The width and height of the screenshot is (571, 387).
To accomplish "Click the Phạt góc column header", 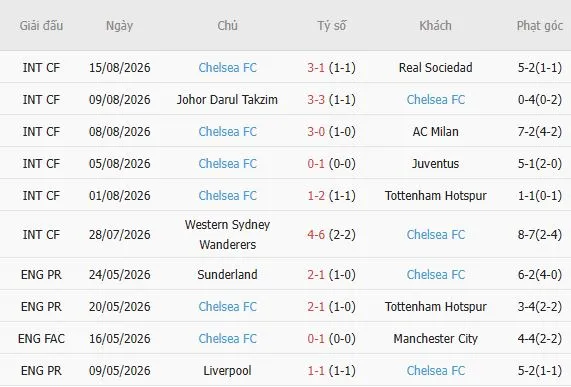I will pos(540,26).
